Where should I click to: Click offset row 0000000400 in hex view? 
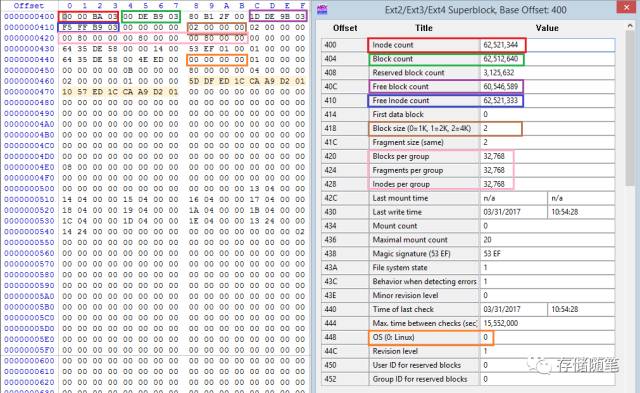click(29, 16)
